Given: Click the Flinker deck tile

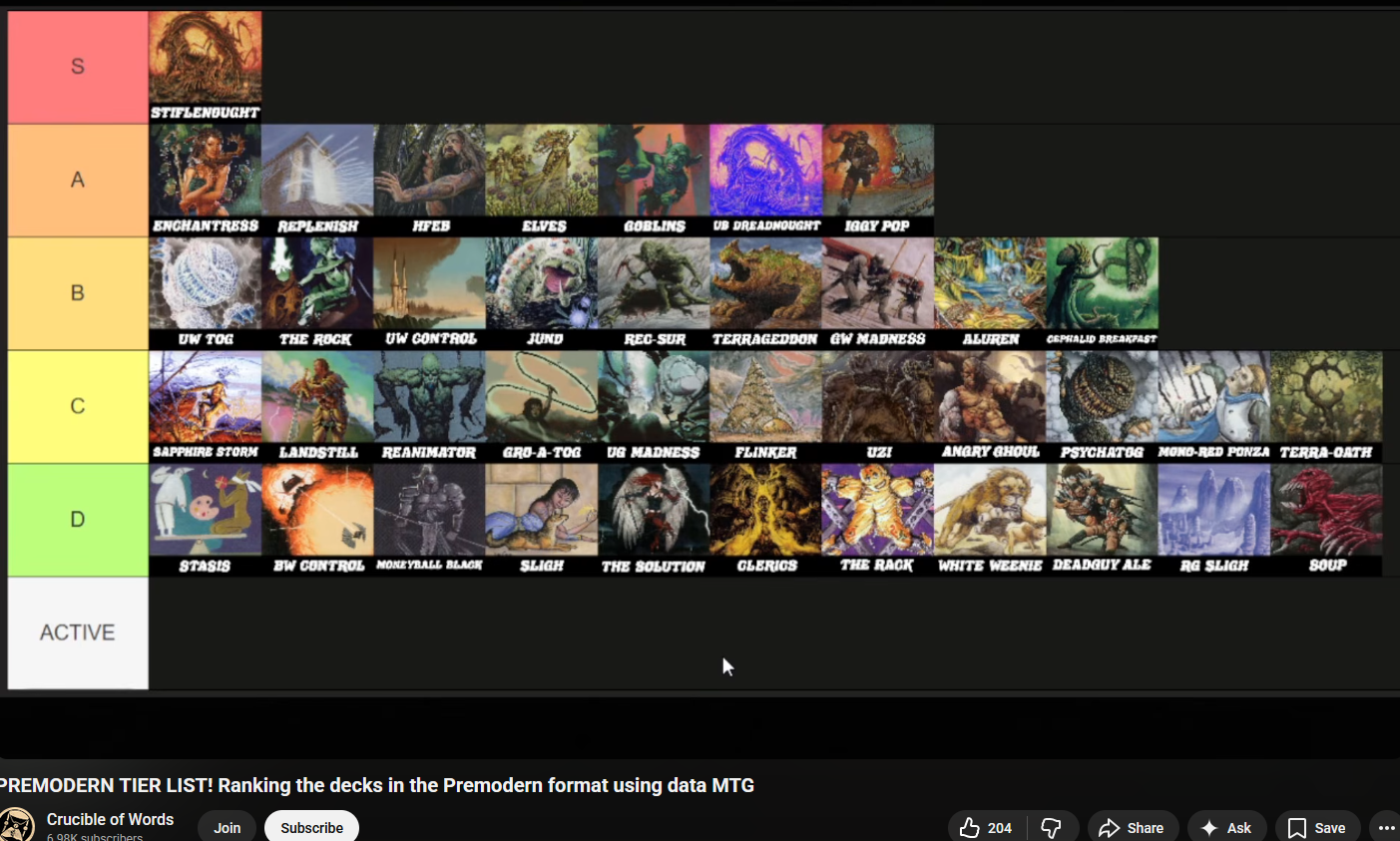Looking at the screenshot, I should (766, 407).
